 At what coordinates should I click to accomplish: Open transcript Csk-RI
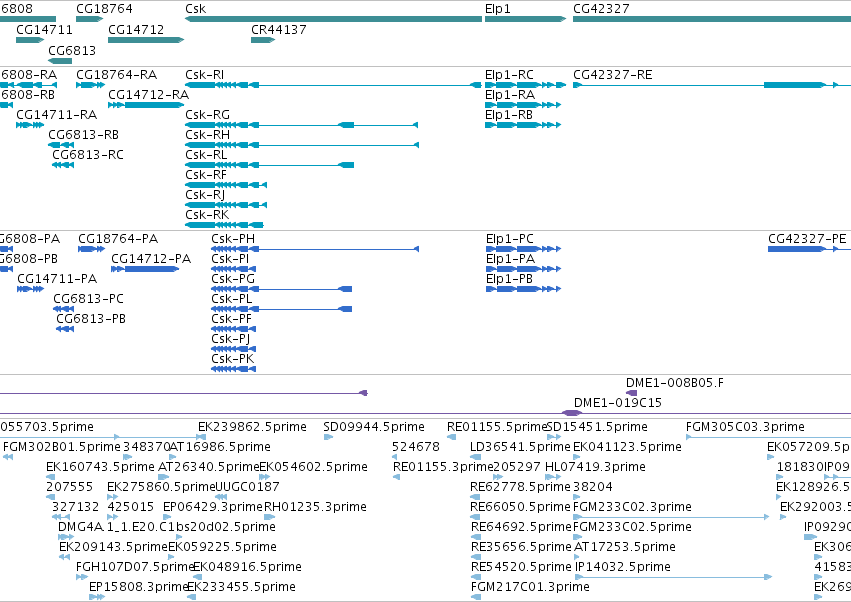204,75
